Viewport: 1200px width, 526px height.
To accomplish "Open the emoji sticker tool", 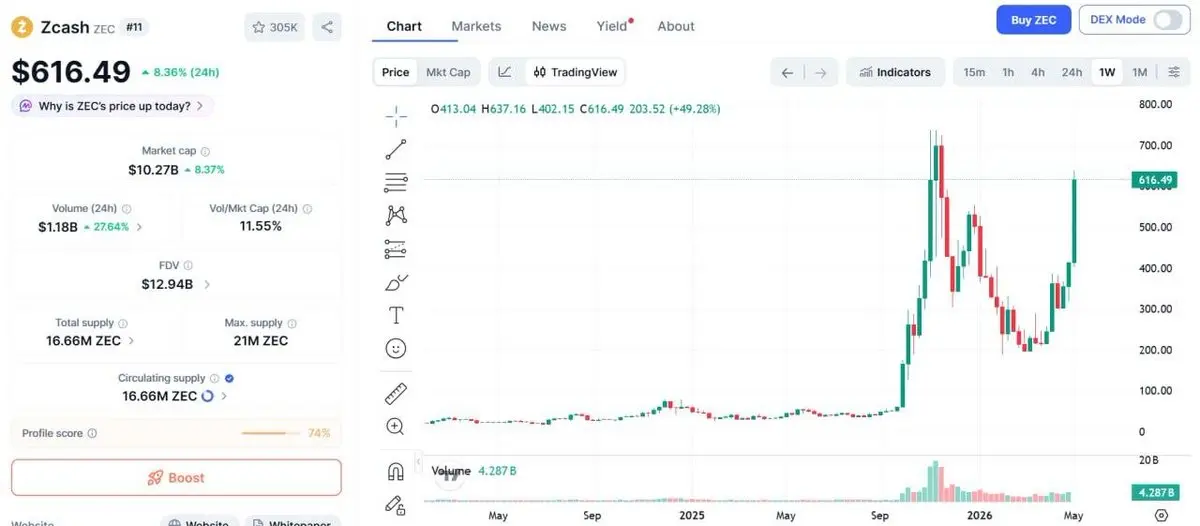I will [x=396, y=348].
